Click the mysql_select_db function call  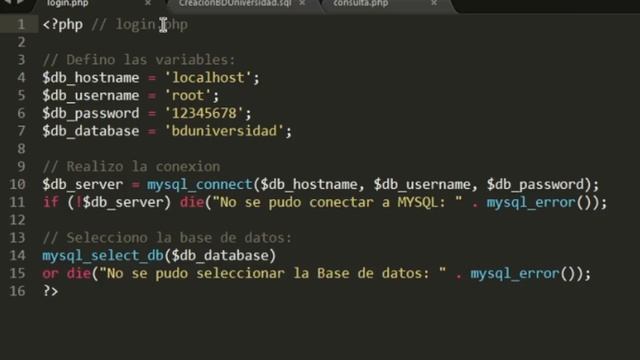103,256
